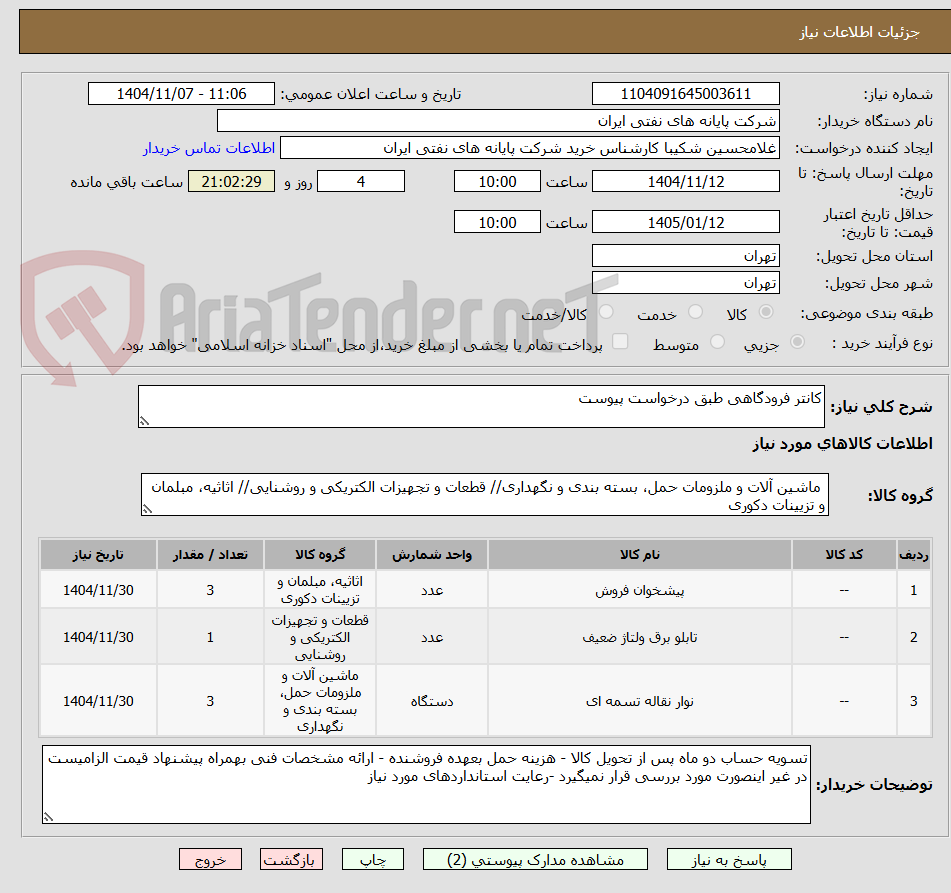This screenshot has height=893, width=951.
Task: Click the response deadline hour field 10:00
Action: click(497, 181)
